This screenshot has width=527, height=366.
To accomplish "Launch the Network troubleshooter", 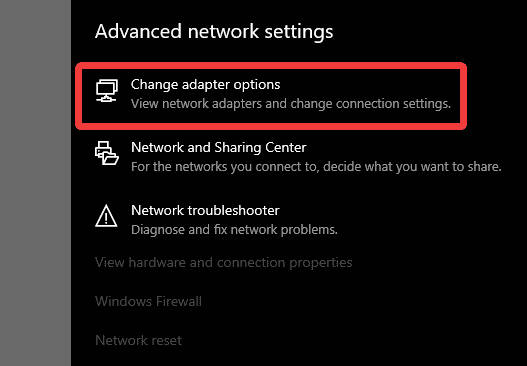I will (205, 210).
